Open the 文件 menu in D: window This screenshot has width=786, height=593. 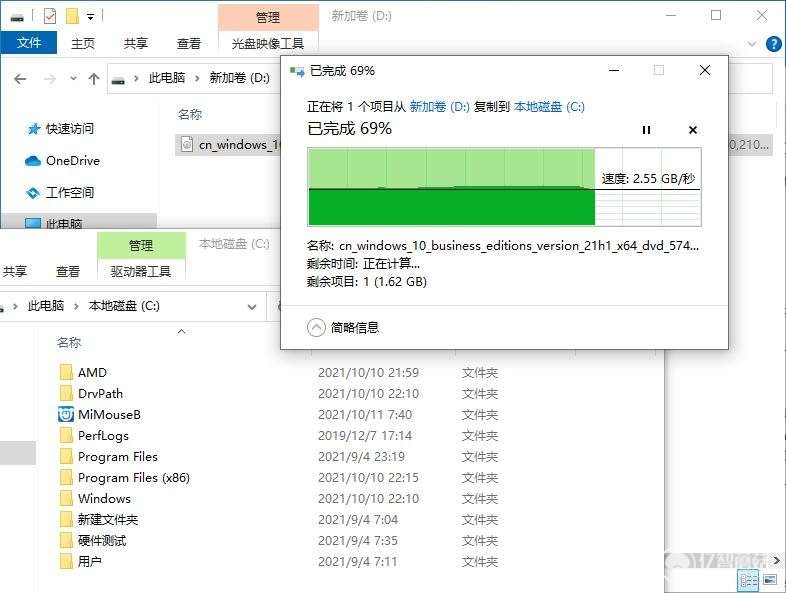[x=29, y=43]
